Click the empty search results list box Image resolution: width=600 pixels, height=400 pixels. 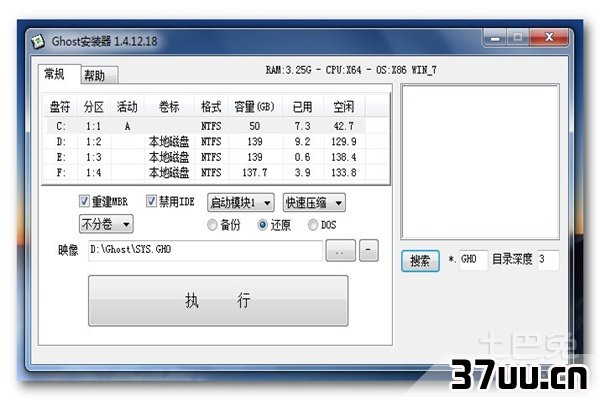coord(480,162)
